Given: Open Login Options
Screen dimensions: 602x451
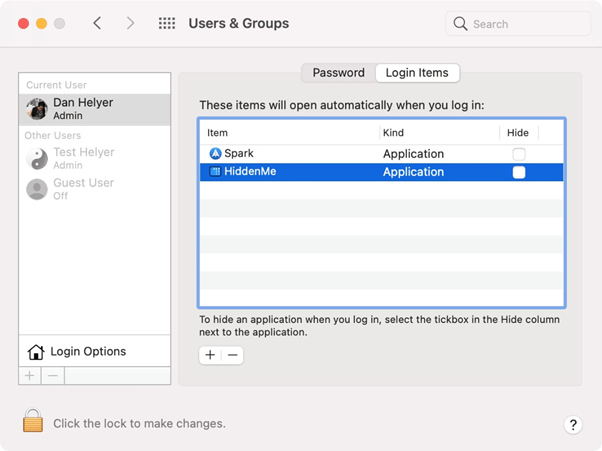Looking at the screenshot, I should [94, 351].
